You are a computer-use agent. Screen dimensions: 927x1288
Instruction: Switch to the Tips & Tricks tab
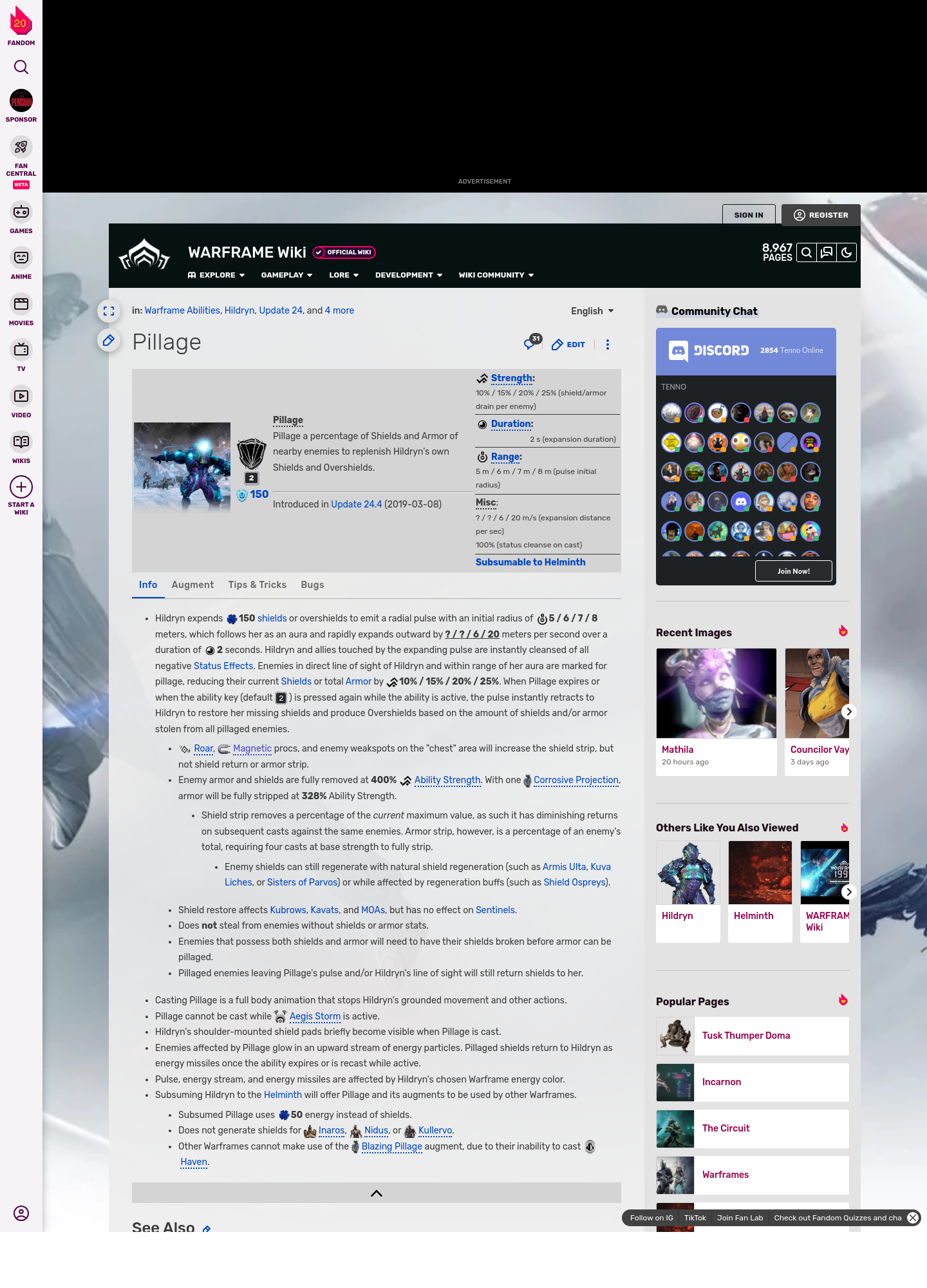point(257,585)
